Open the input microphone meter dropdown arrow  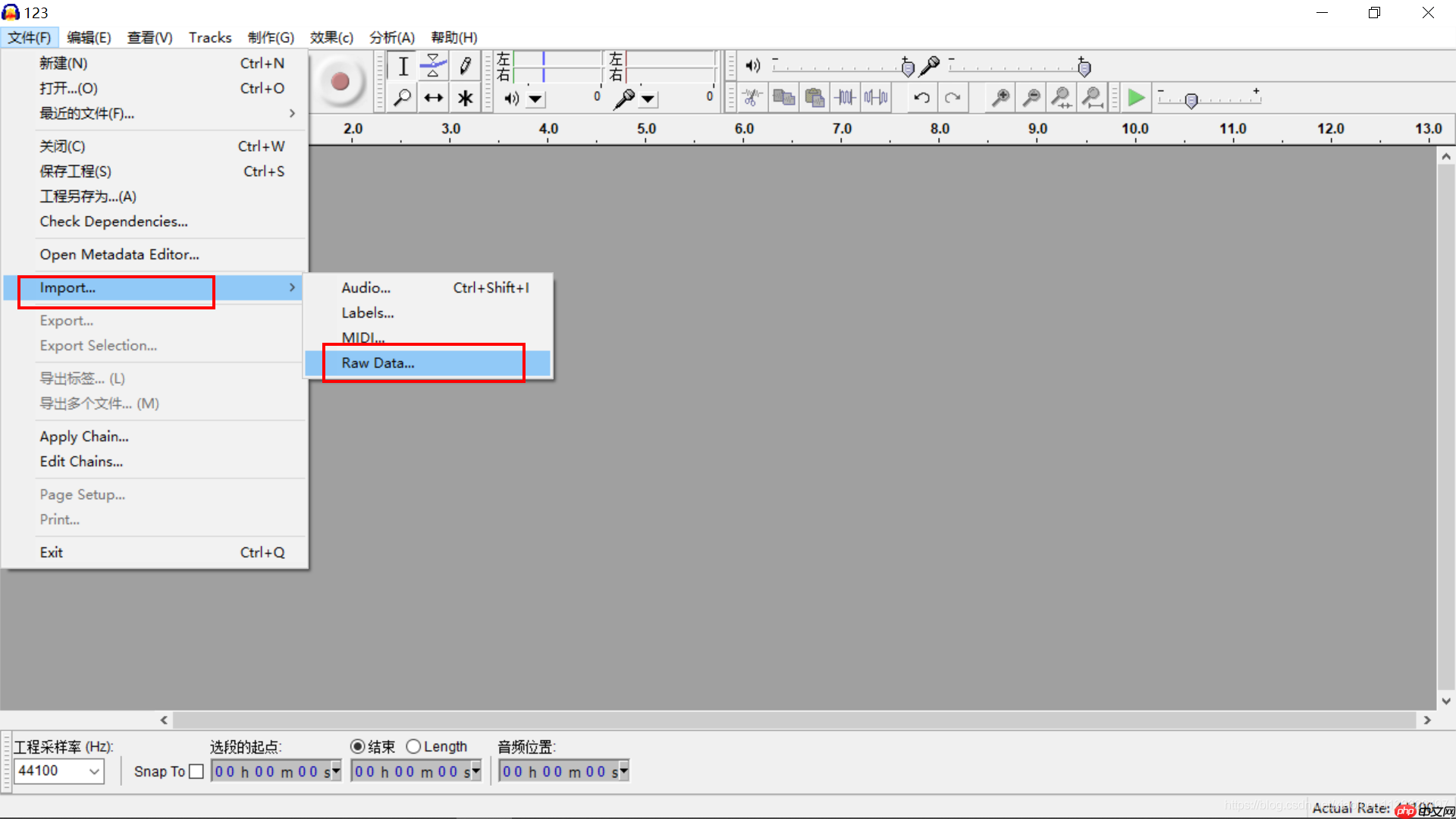648,99
